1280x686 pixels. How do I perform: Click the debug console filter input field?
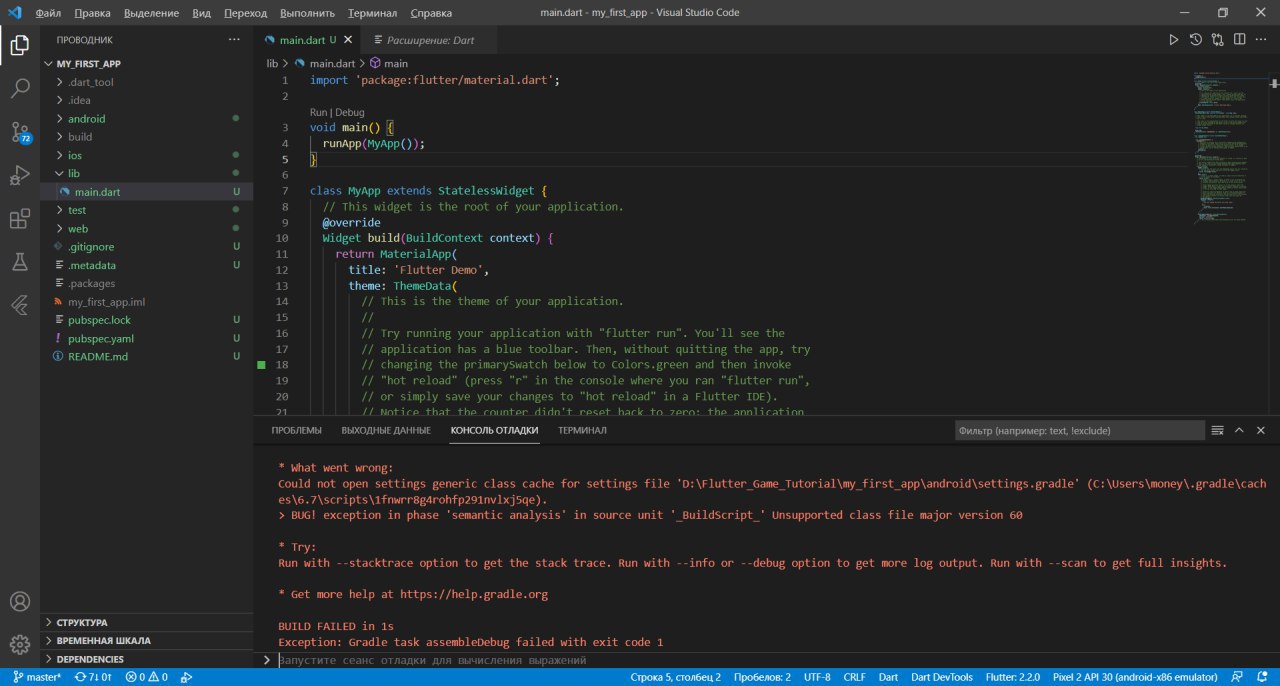point(1078,430)
